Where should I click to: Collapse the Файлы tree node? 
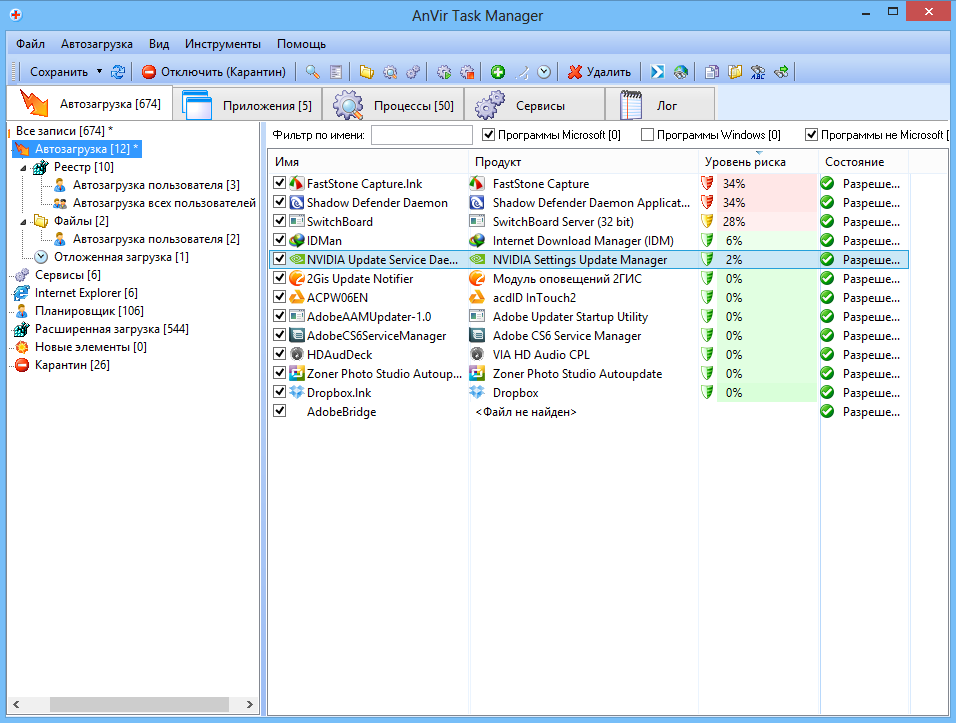tap(22, 221)
